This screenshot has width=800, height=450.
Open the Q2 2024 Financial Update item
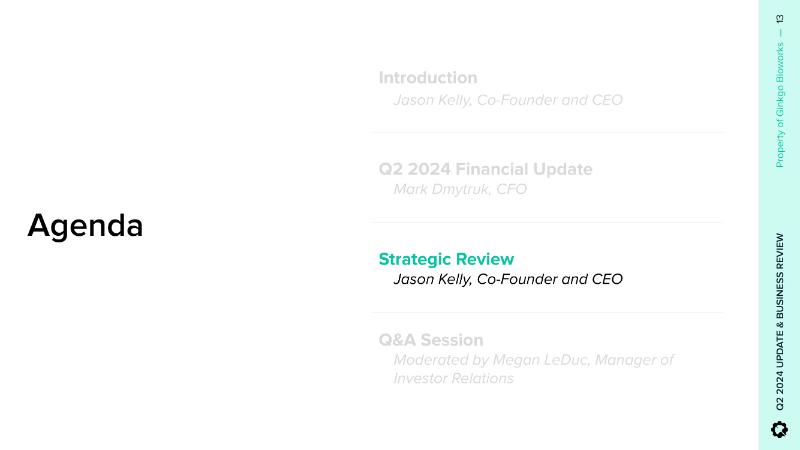tap(485, 169)
